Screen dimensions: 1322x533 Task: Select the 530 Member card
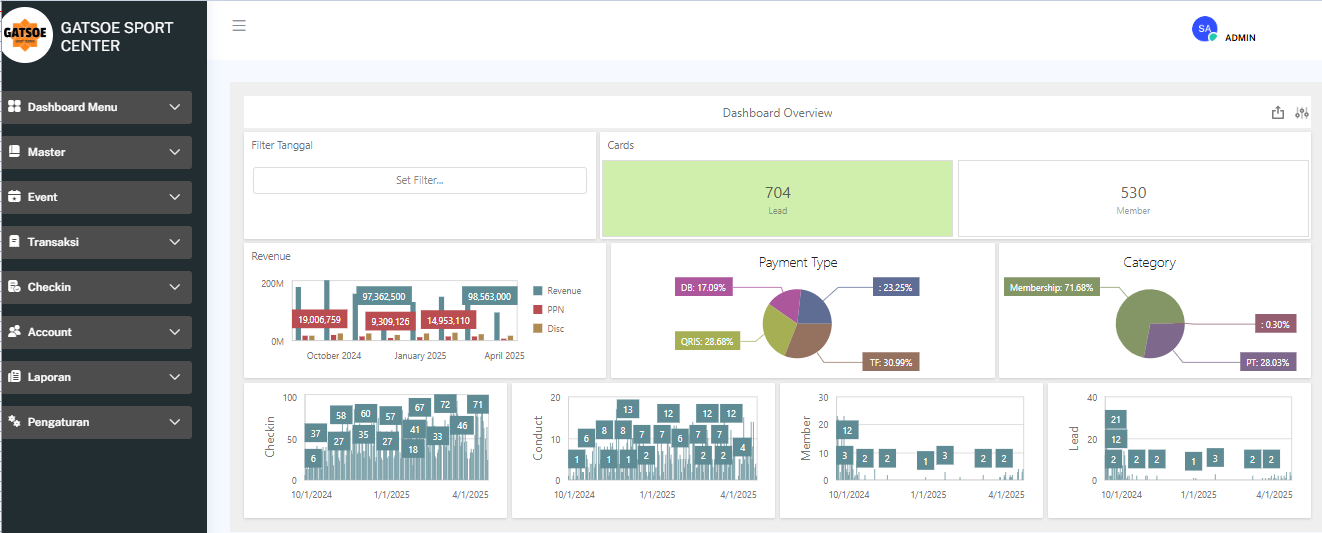(x=1133, y=199)
